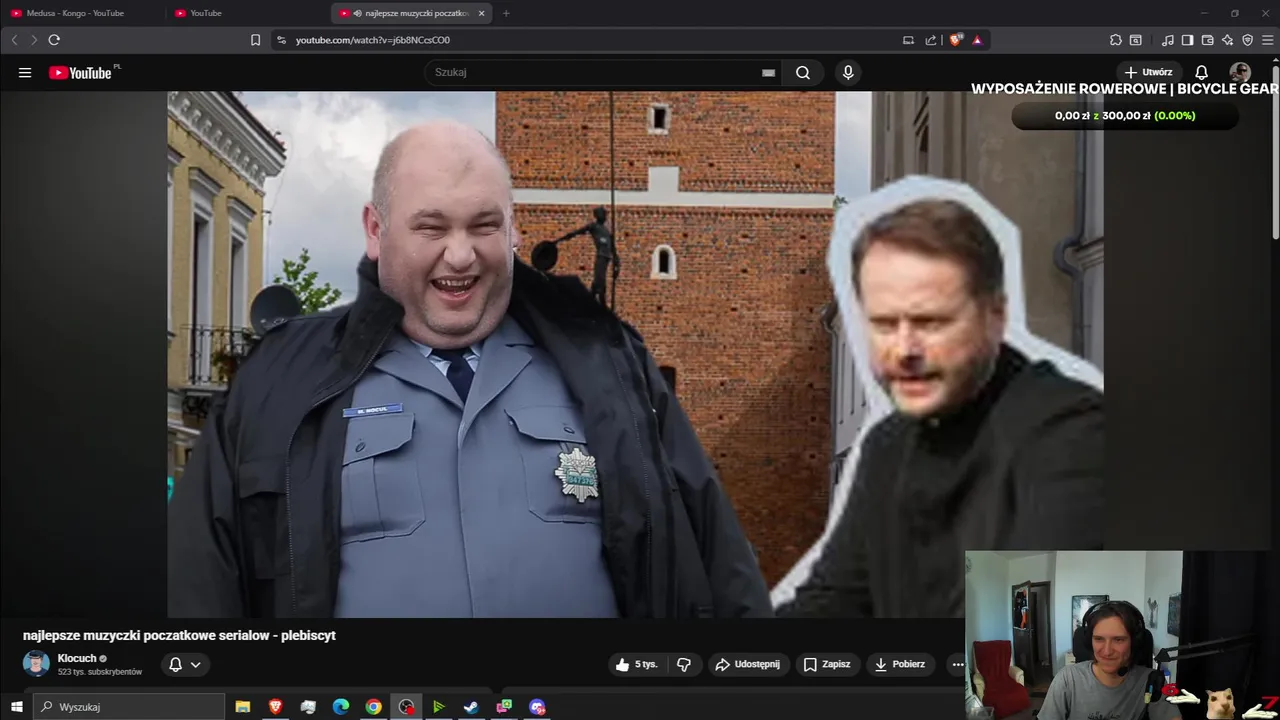Share this page from the address bar
This screenshot has width=1280, height=720.
coord(931,40)
